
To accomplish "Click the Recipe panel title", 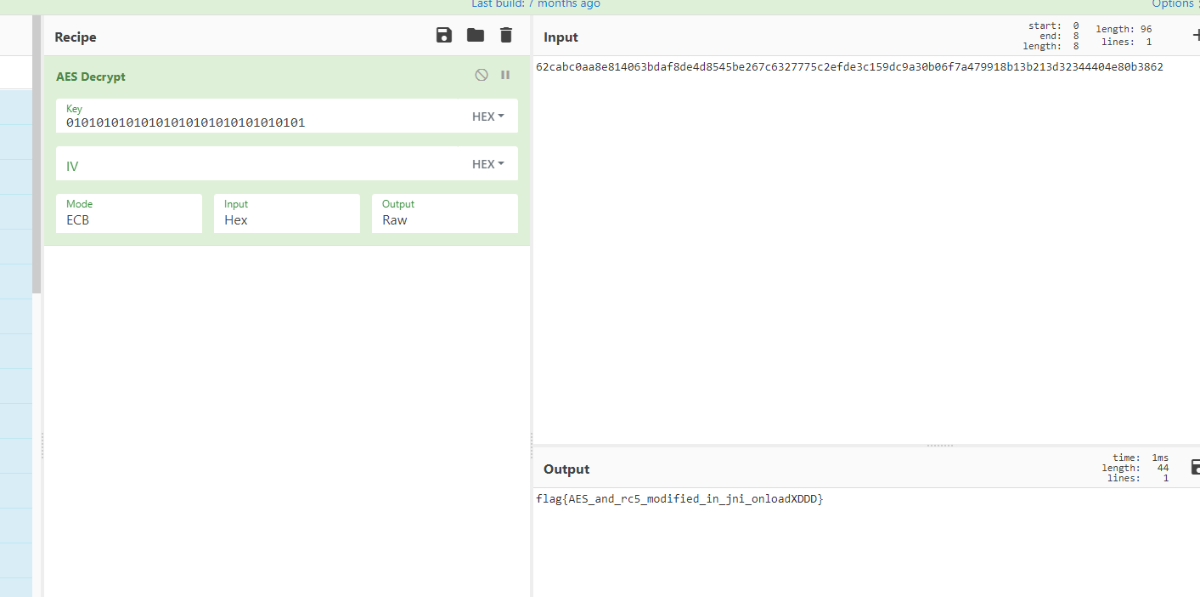I will click(x=75, y=37).
